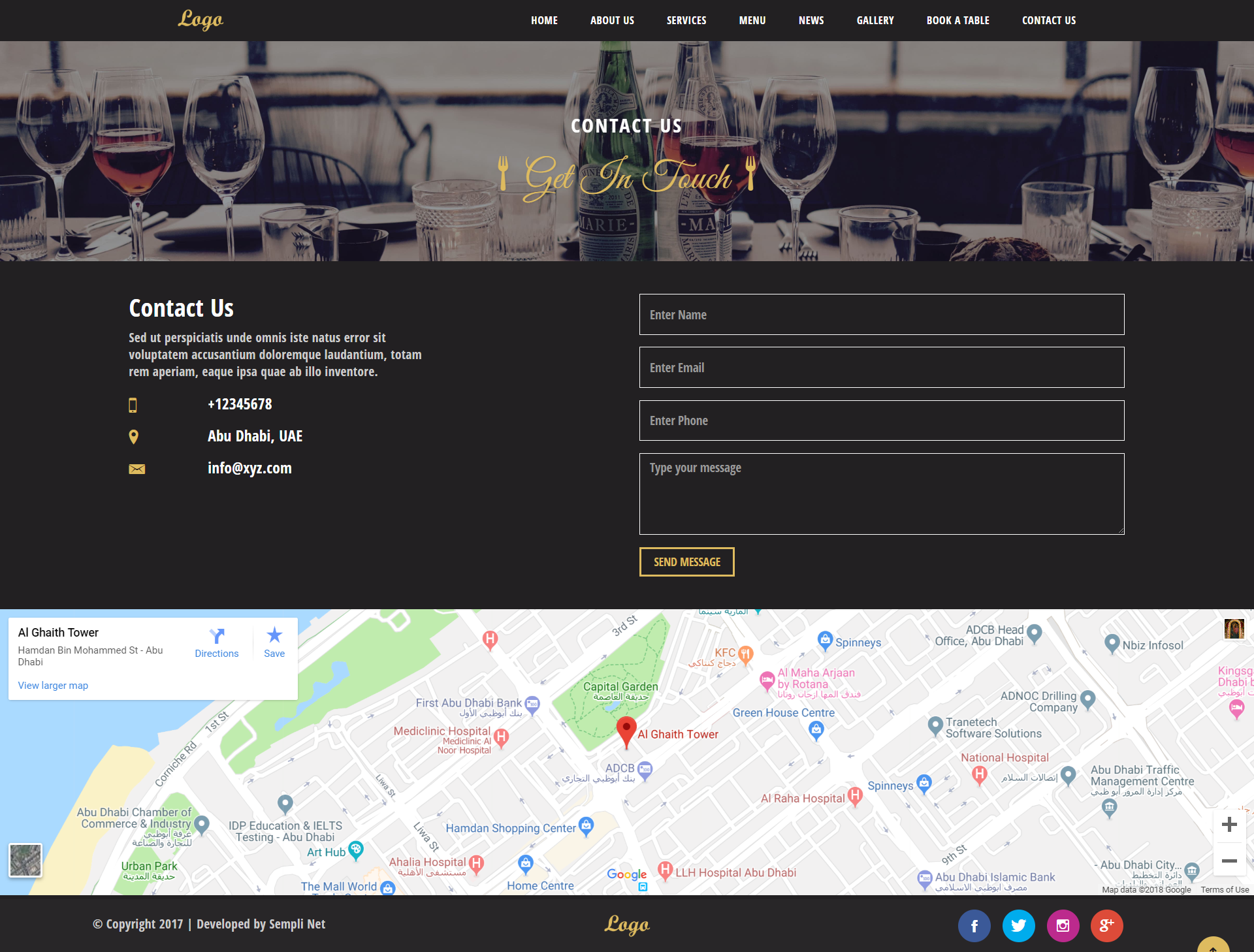Viewport: 1254px width, 952px height.
Task: Save Al Ghaith Tower with star icon
Action: [x=274, y=635]
